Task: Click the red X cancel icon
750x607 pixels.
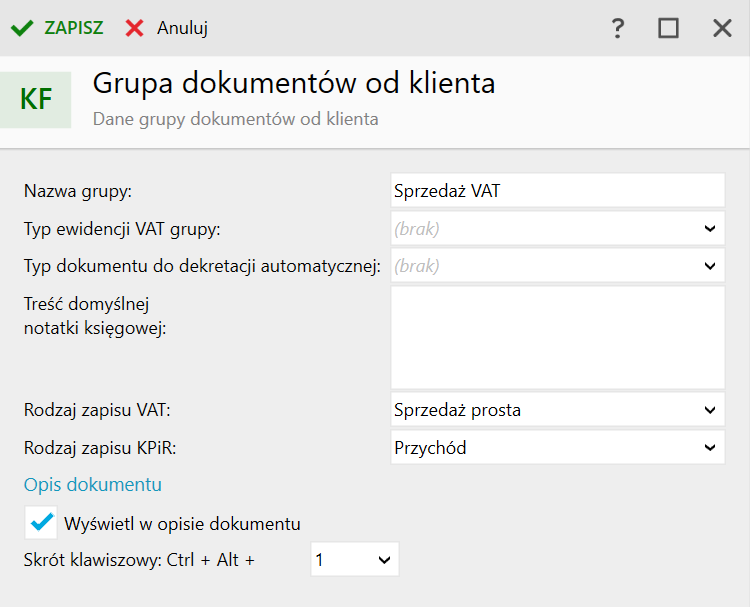Action: [135, 28]
